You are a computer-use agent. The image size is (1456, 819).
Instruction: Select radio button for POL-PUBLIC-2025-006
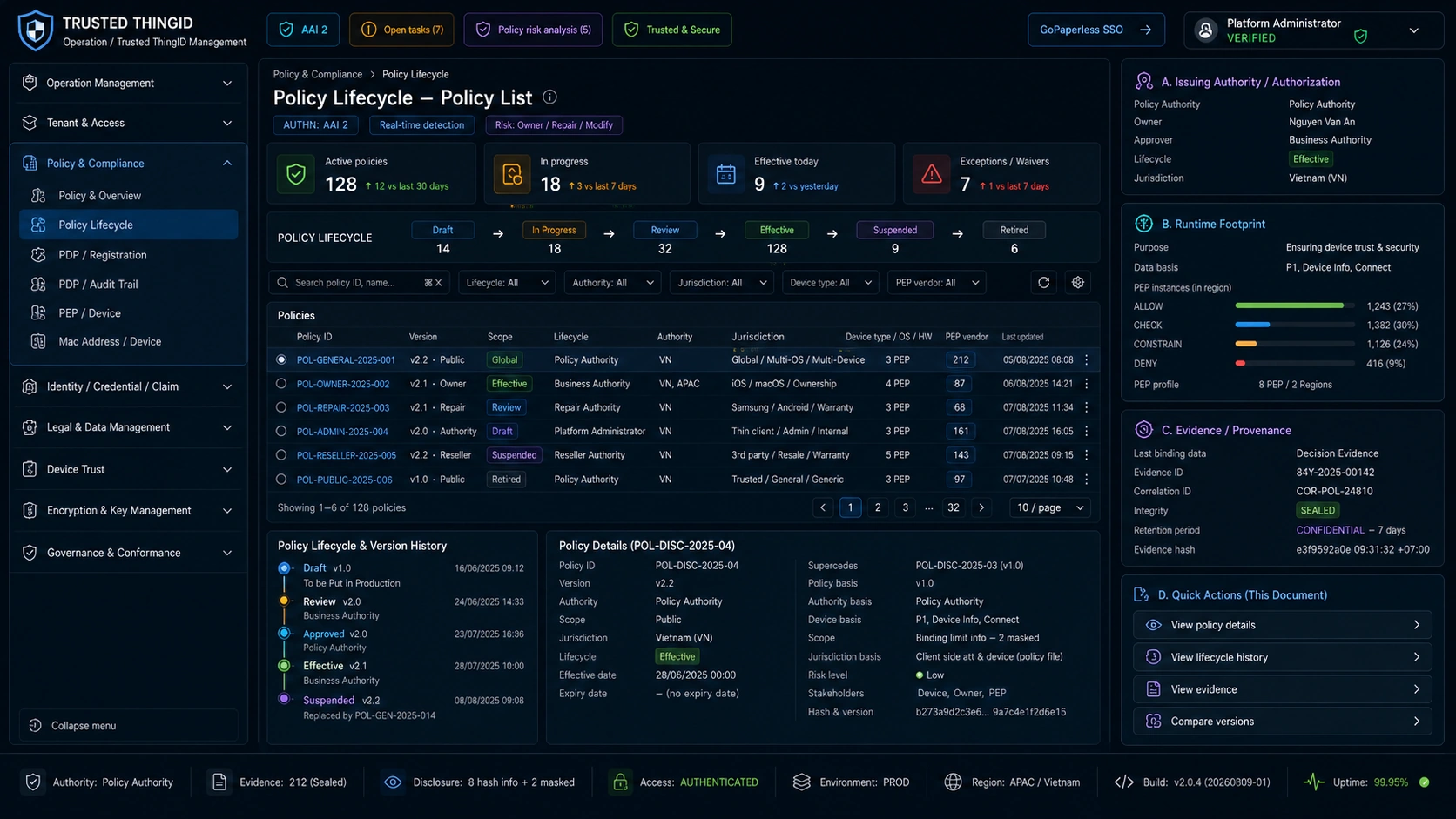click(x=281, y=480)
